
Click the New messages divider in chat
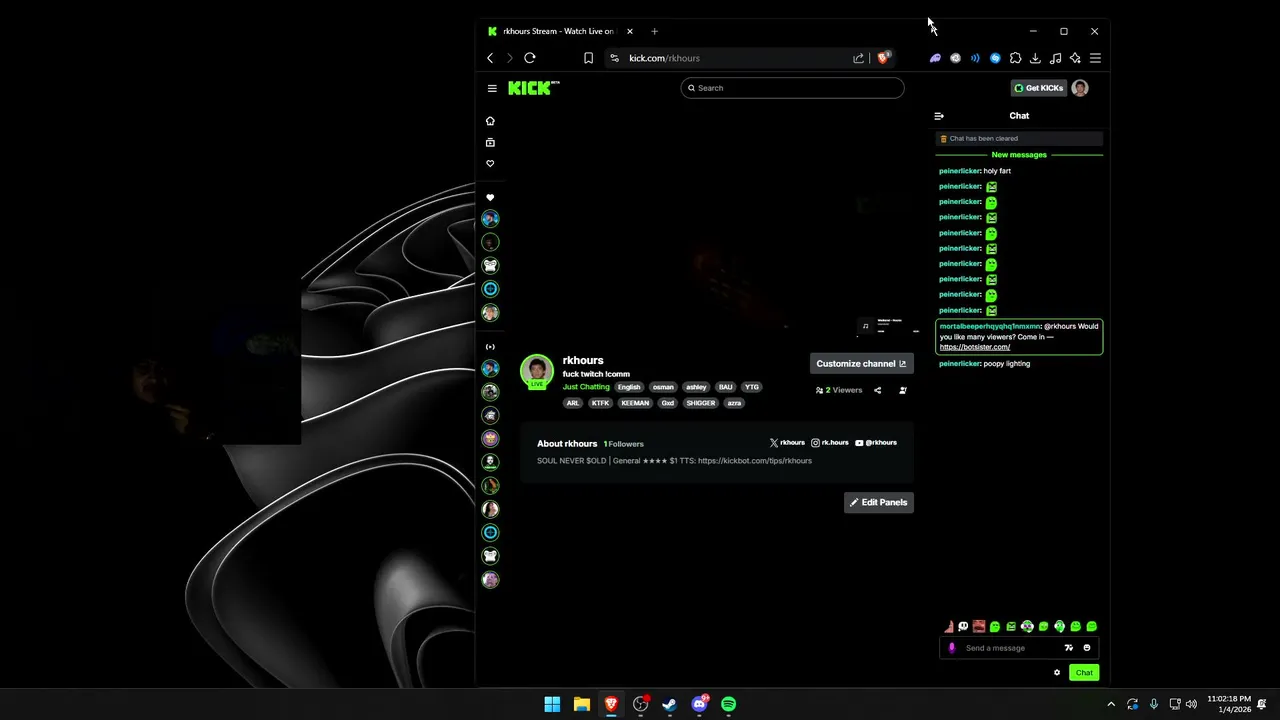1019,155
